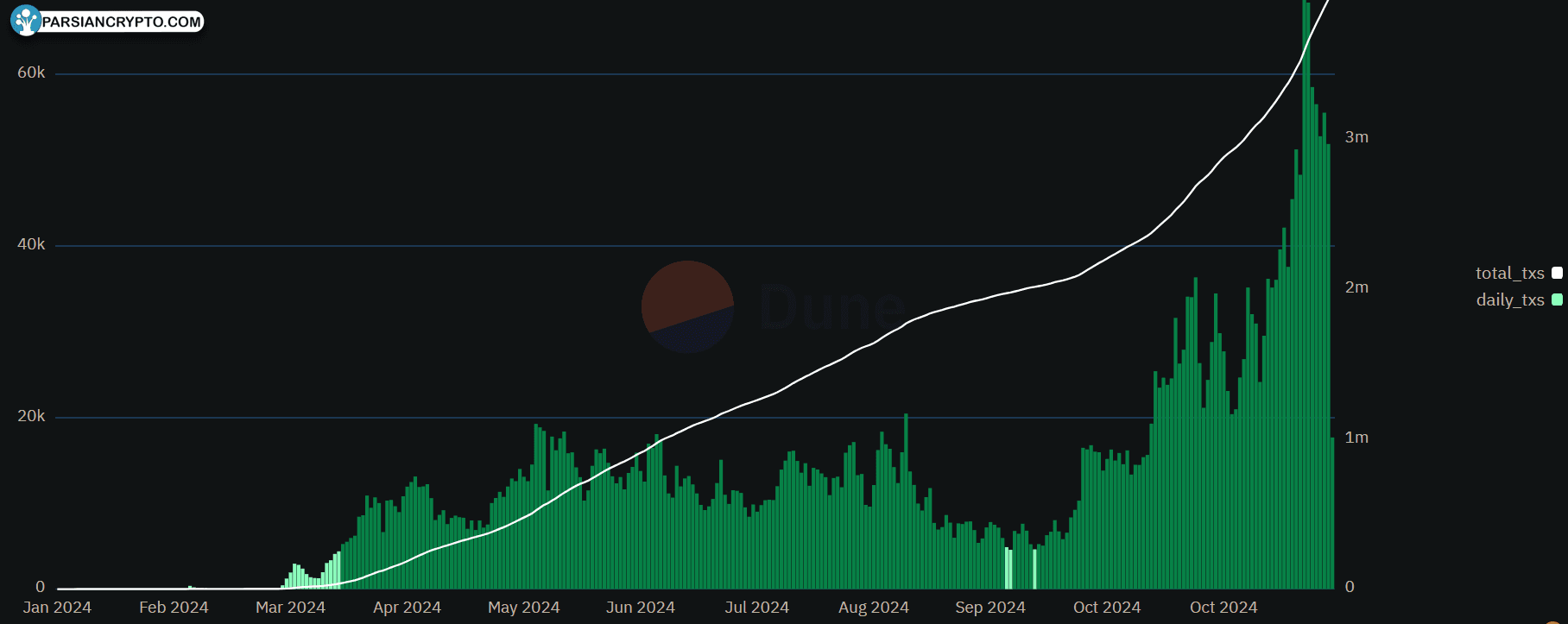Click the white total_txs color swatch
This screenshot has width=1568, height=624.
1557,273
